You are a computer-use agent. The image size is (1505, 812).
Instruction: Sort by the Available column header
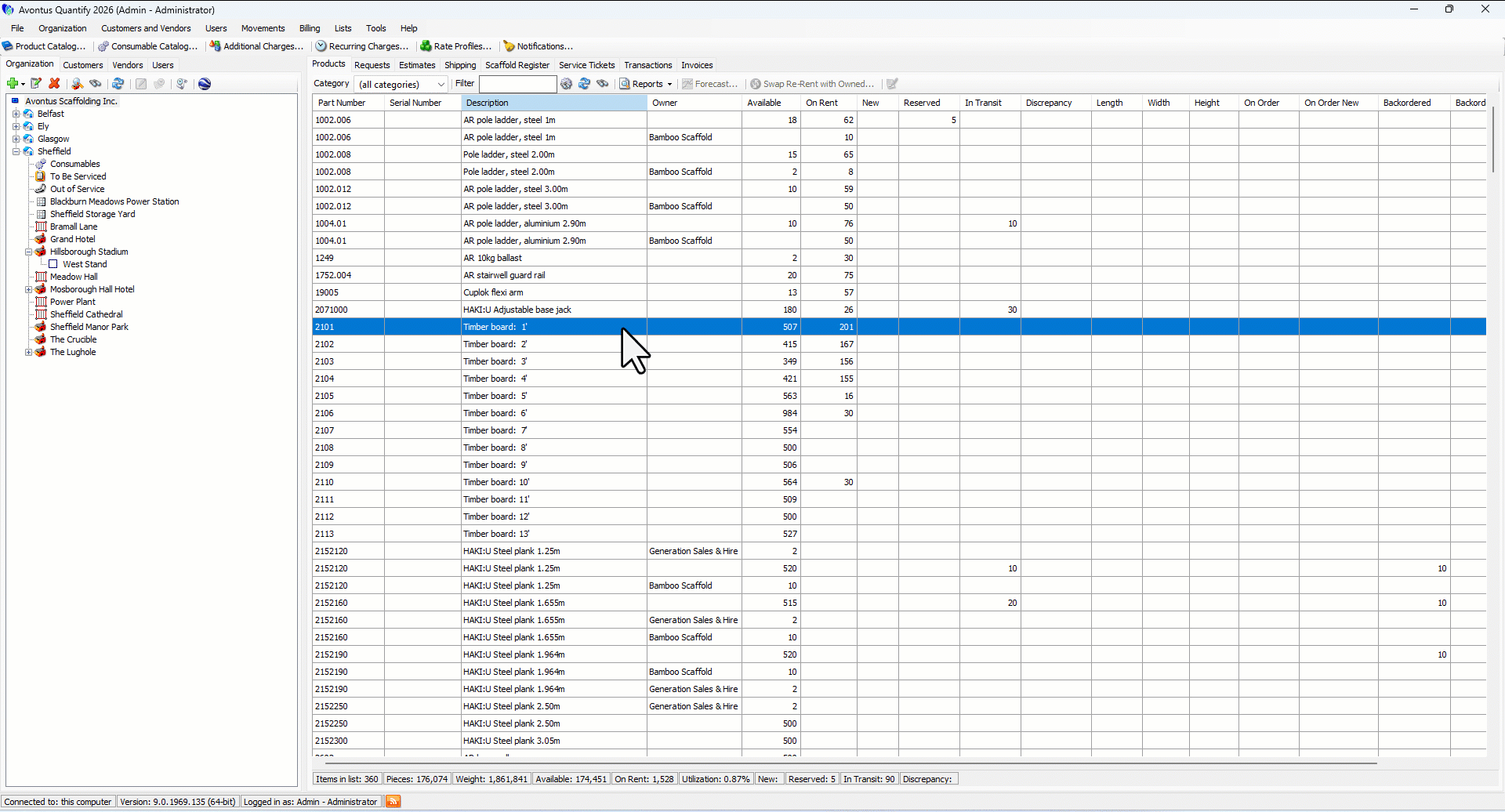pyautogui.click(x=771, y=103)
